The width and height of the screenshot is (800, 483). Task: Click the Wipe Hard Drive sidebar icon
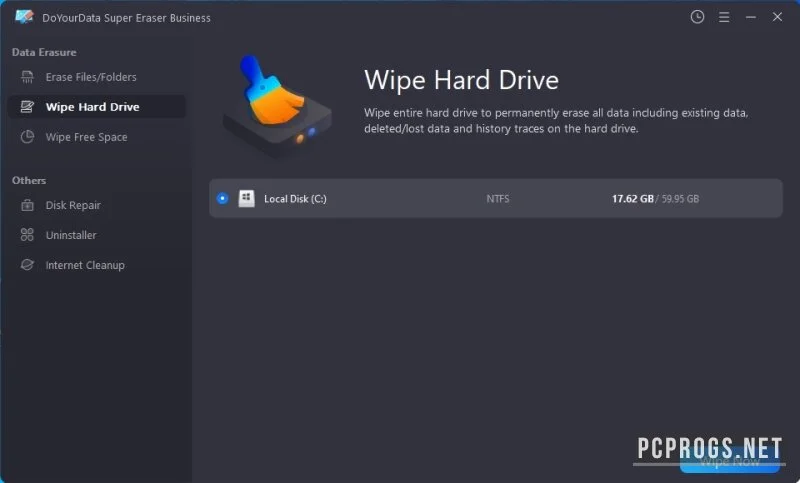(27, 107)
